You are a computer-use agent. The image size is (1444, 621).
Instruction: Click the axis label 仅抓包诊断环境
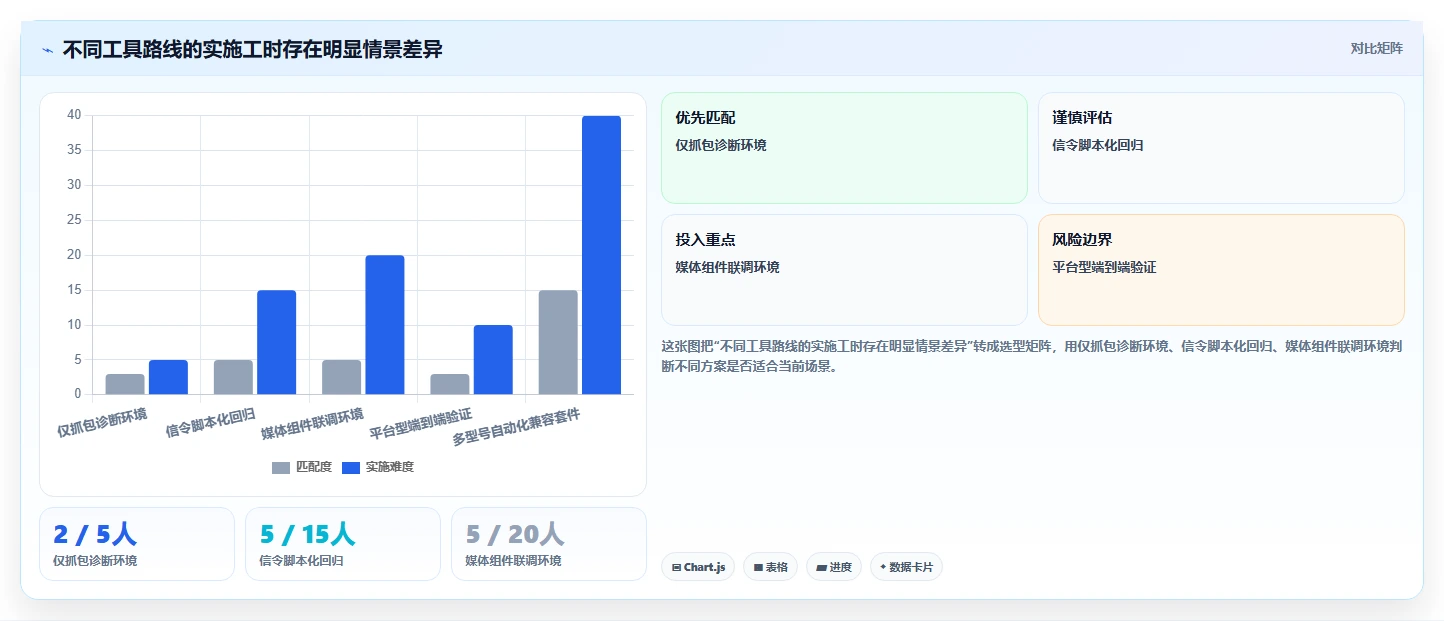point(102,422)
